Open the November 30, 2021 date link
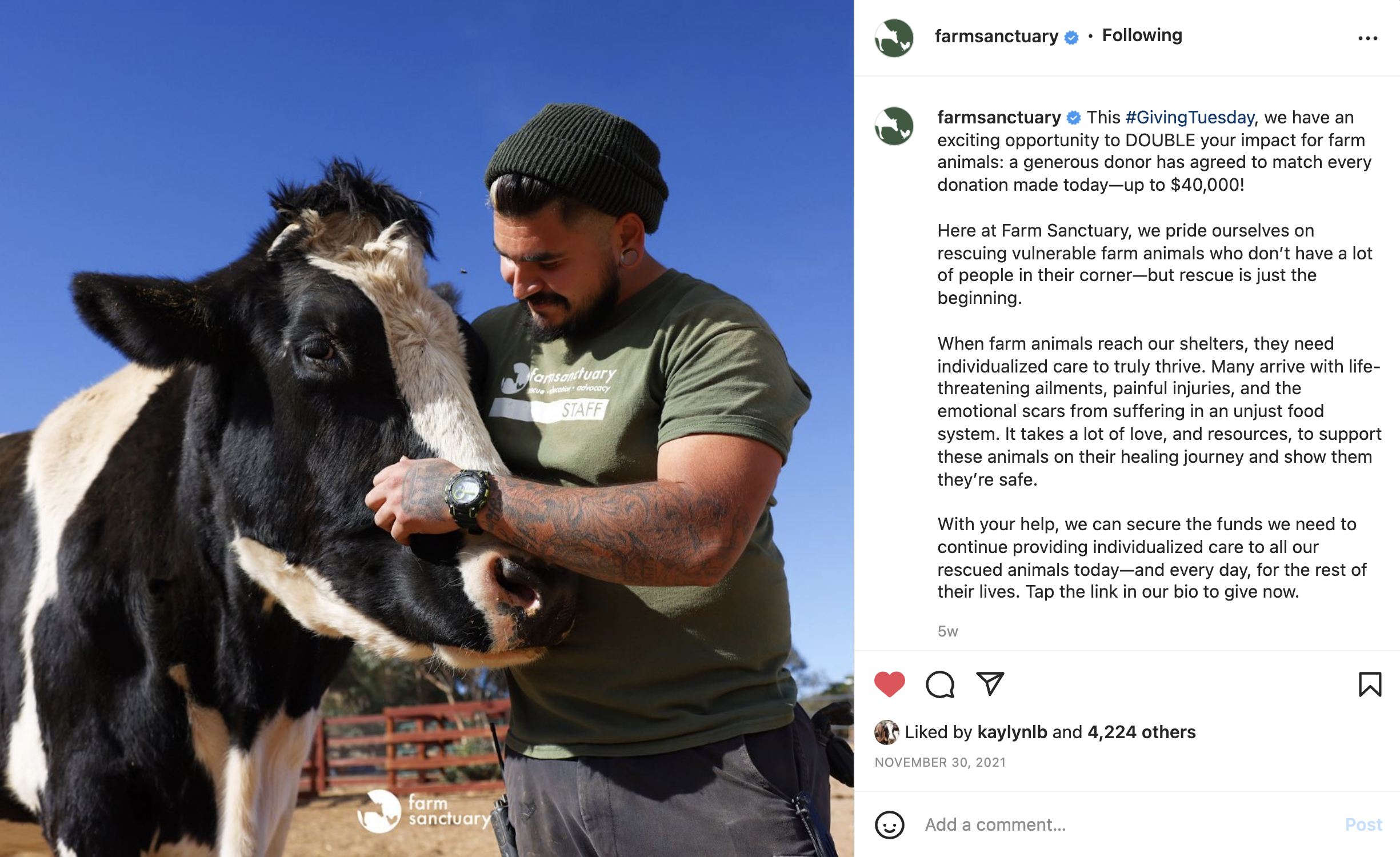Viewport: 1400px width, 857px height. point(940,762)
